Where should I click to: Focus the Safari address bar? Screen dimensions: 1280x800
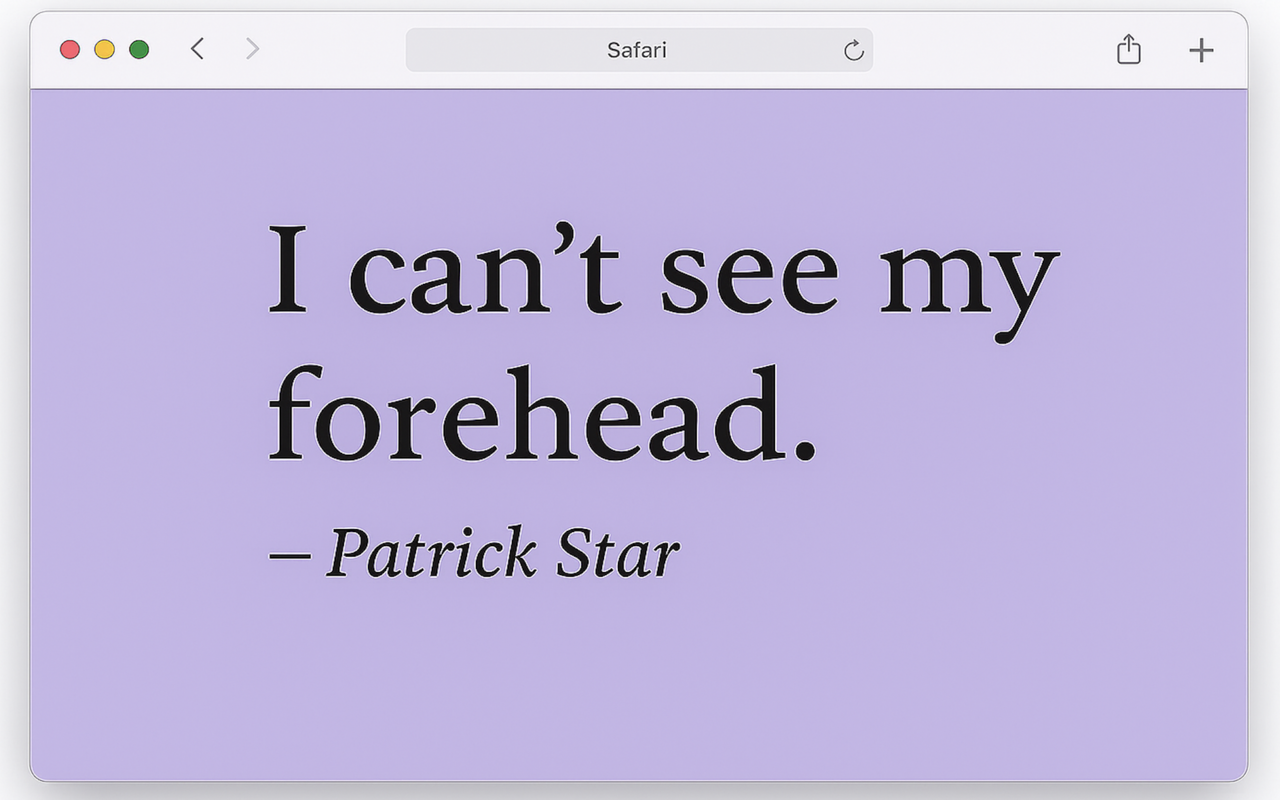click(639, 50)
